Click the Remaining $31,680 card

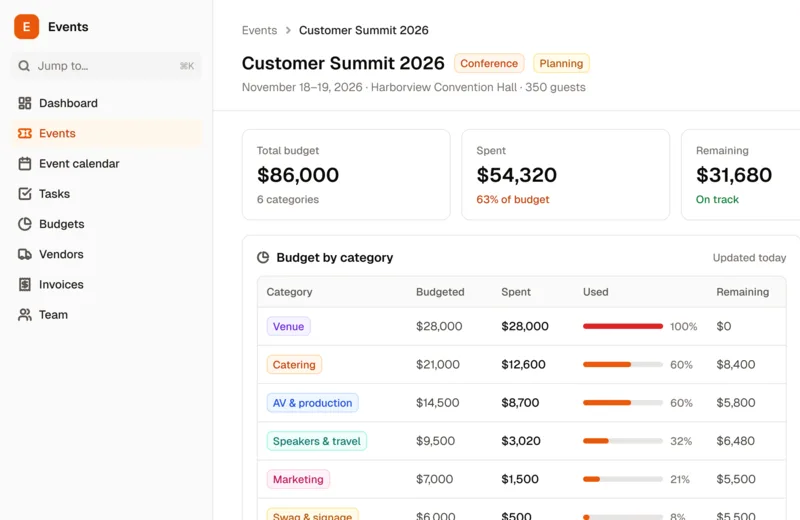pos(741,175)
